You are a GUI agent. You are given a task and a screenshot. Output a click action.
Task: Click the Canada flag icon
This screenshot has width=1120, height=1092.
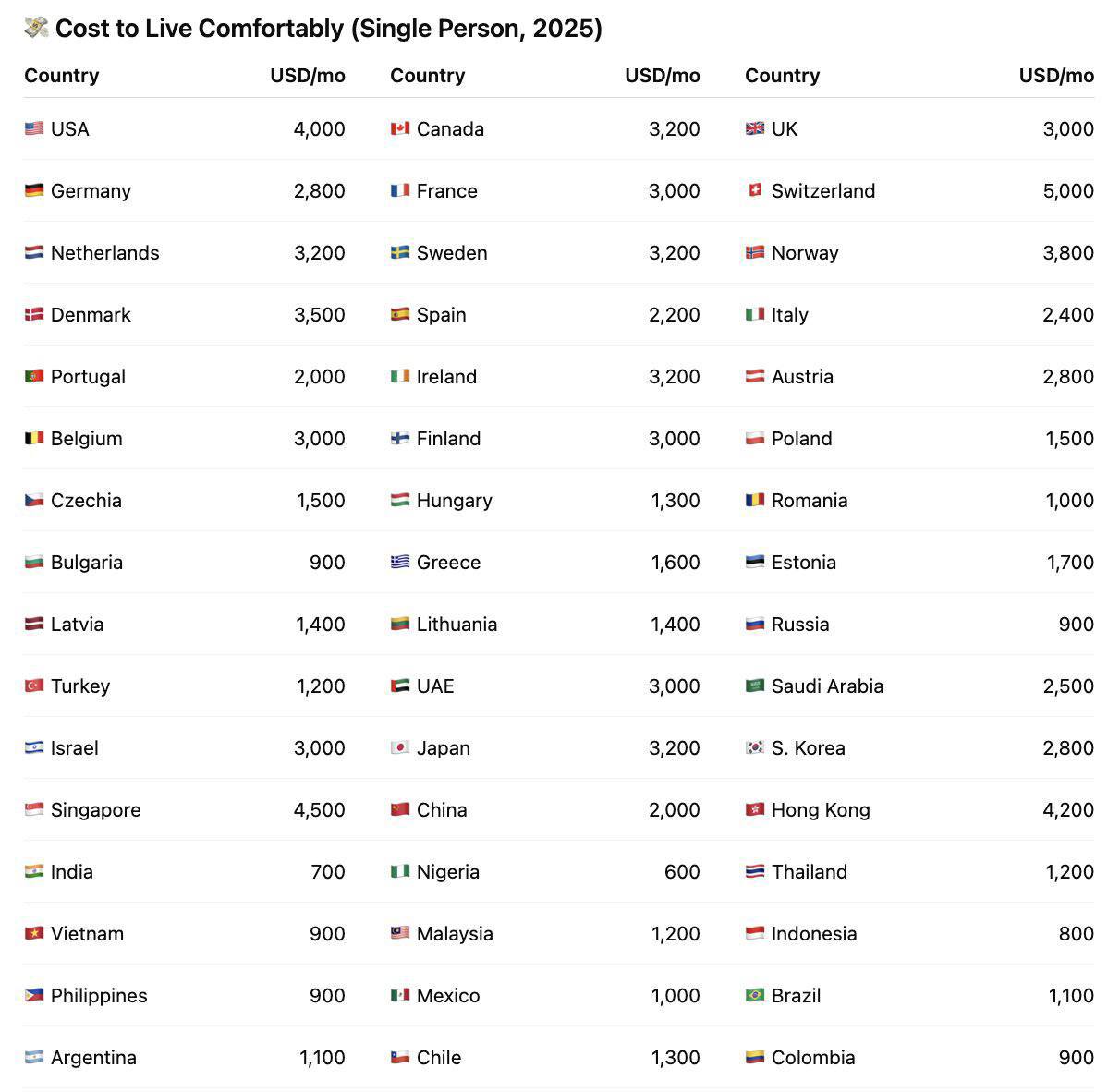point(400,128)
